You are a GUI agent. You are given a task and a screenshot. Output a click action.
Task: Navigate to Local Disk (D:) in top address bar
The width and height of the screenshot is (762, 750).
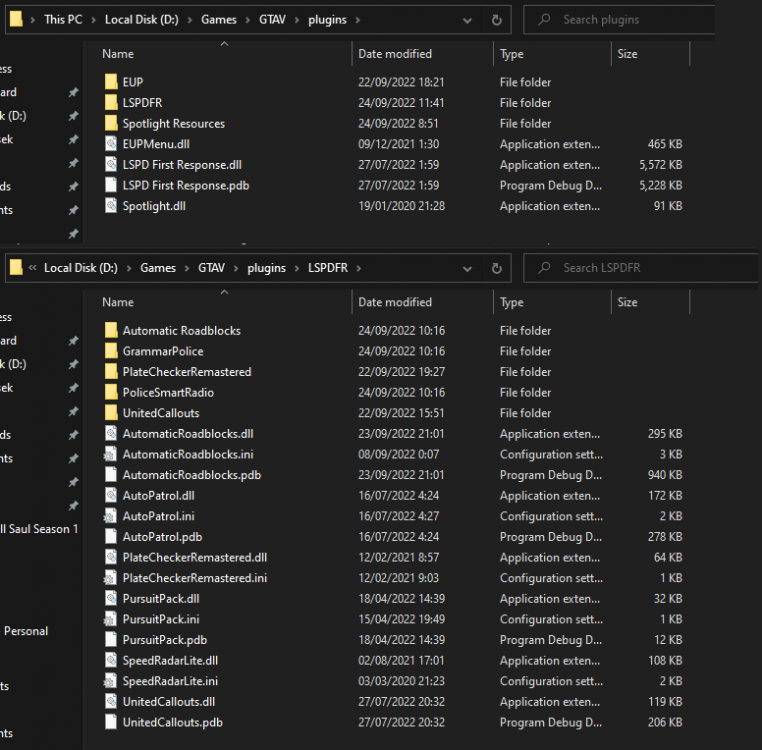(x=141, y=19)
